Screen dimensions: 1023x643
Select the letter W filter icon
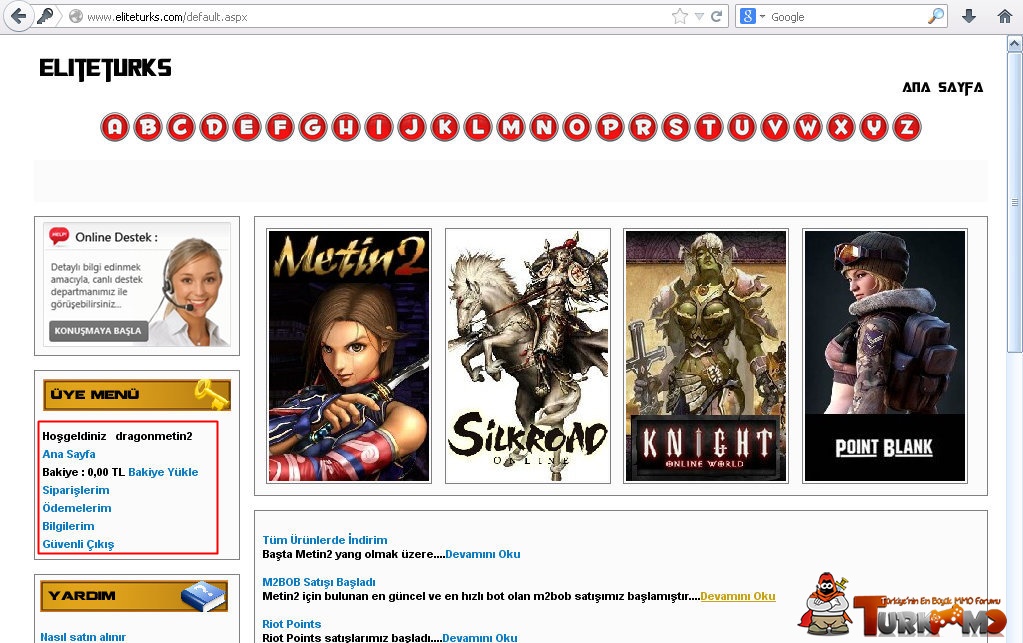click(x=808, y=127)
